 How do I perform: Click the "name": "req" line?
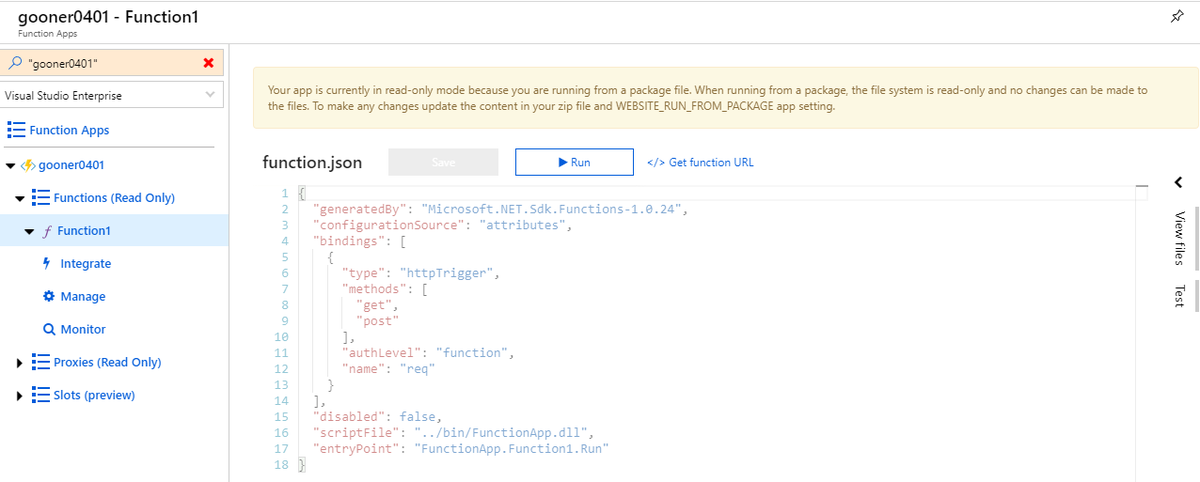coord(388,368)
